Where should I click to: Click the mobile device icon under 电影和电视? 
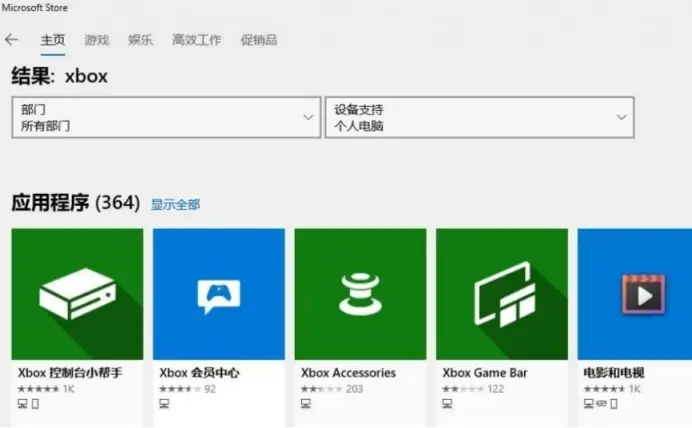(614, 404)
